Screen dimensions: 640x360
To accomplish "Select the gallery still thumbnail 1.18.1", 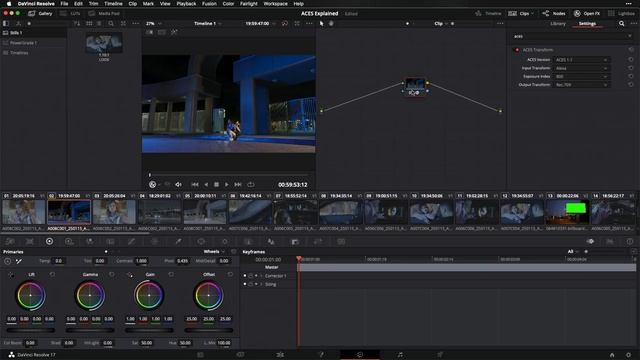I will [x=104, y=44].
